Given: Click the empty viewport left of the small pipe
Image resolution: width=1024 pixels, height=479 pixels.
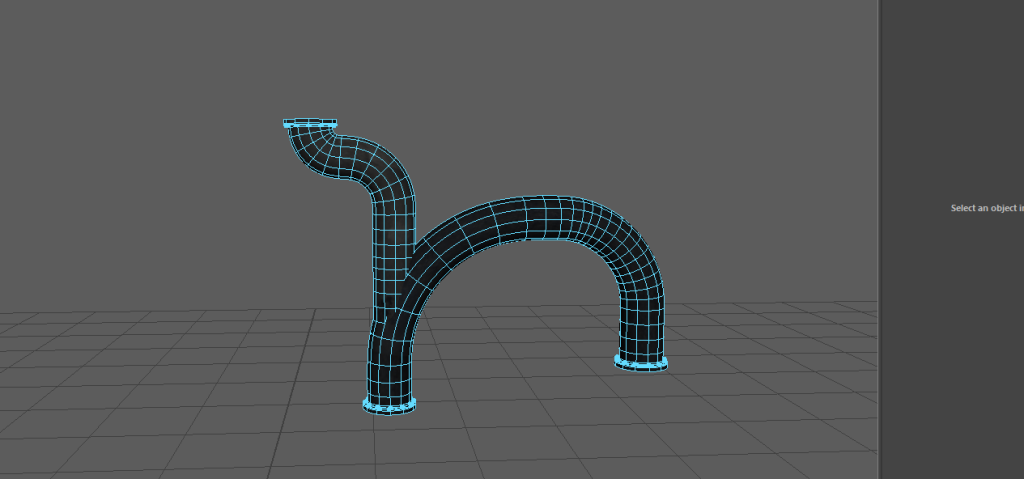Looking at the screenshot, I should [150, 180].
